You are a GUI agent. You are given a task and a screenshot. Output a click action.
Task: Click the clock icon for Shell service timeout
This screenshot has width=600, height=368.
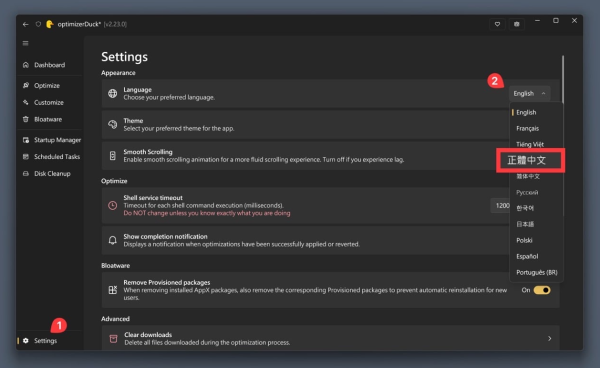tap(112, 205)
